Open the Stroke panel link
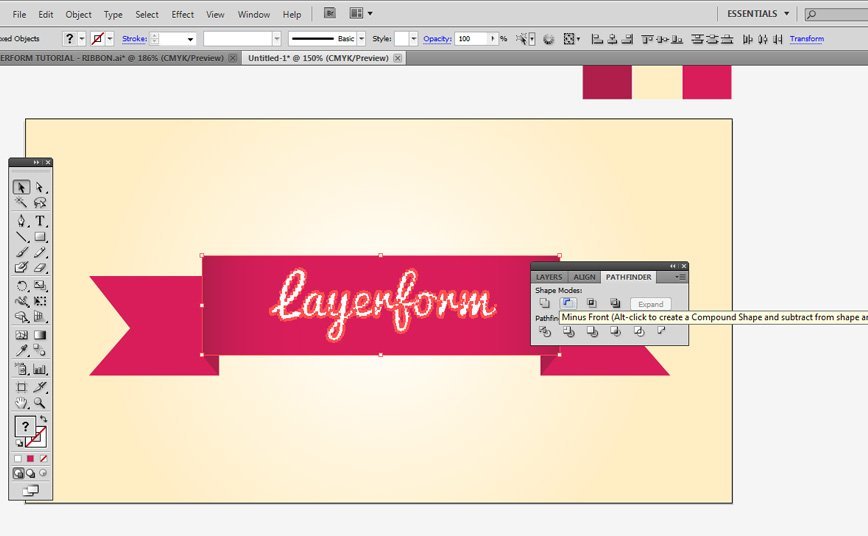 (x=135, y=39)
